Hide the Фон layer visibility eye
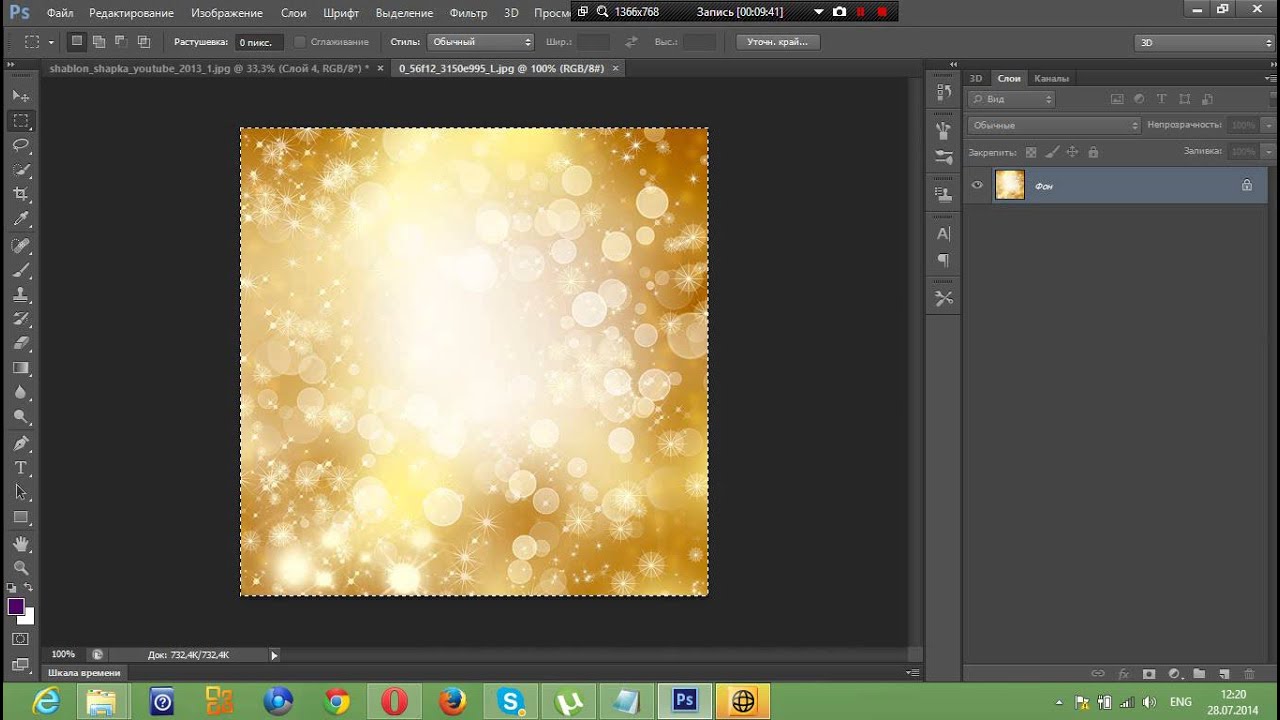 click(x=978, y=185)
